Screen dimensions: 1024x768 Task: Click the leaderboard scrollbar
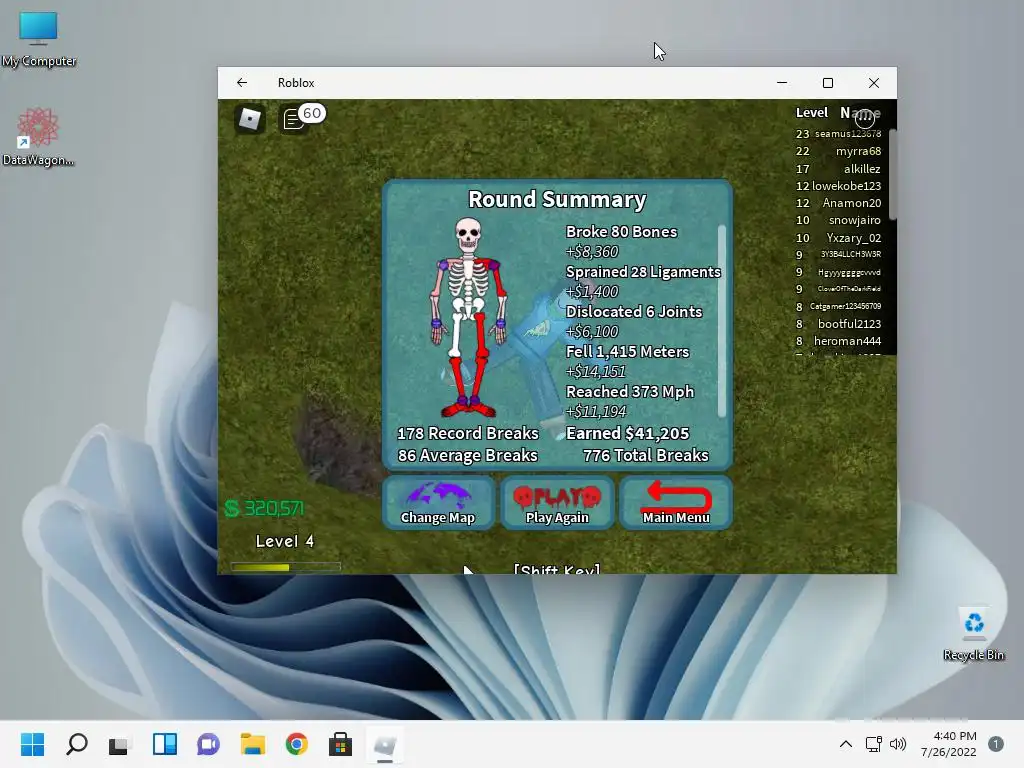point(892,174)
